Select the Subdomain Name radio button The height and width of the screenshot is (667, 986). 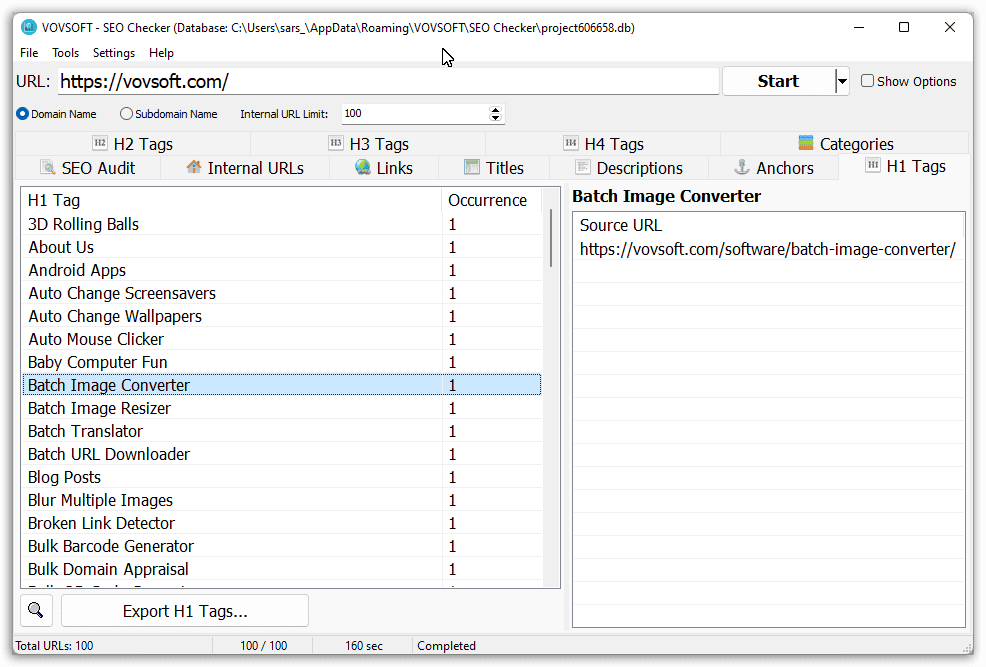tap(126, 114)
